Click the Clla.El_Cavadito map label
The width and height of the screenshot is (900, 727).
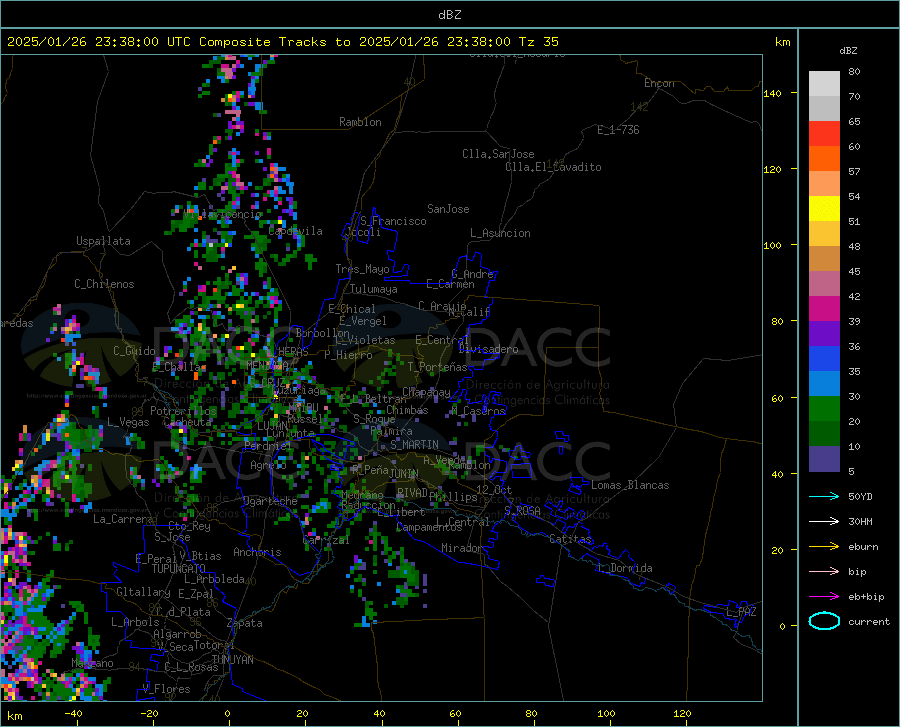(x=553, y=167)
